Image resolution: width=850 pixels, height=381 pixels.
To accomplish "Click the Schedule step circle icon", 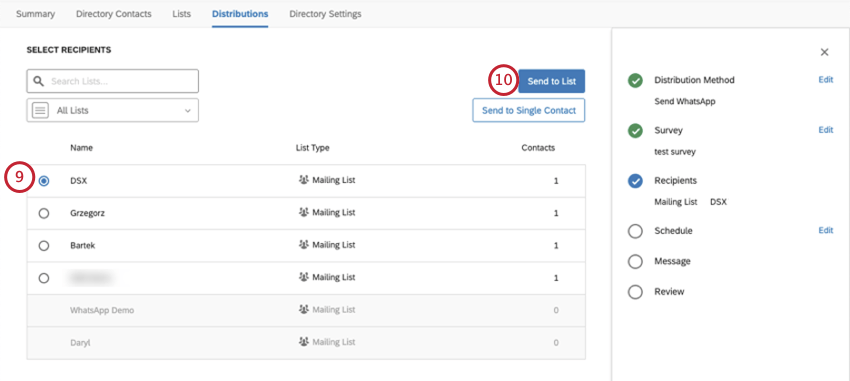I will pos(635,231).
